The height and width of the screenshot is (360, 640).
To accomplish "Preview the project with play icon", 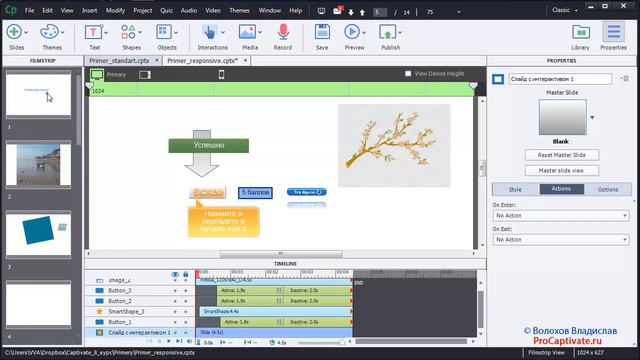I will 352,32.
